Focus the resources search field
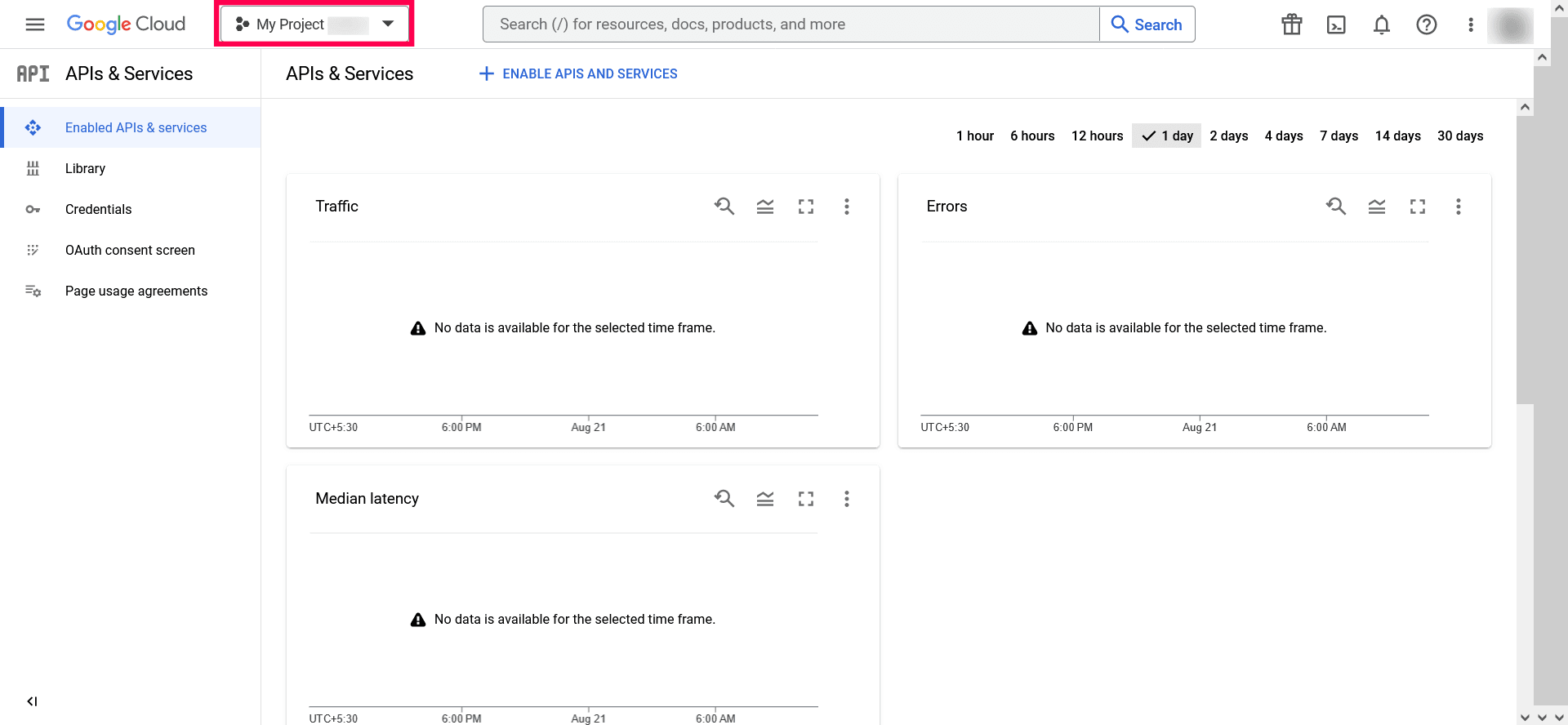 [x=791, y=24]
